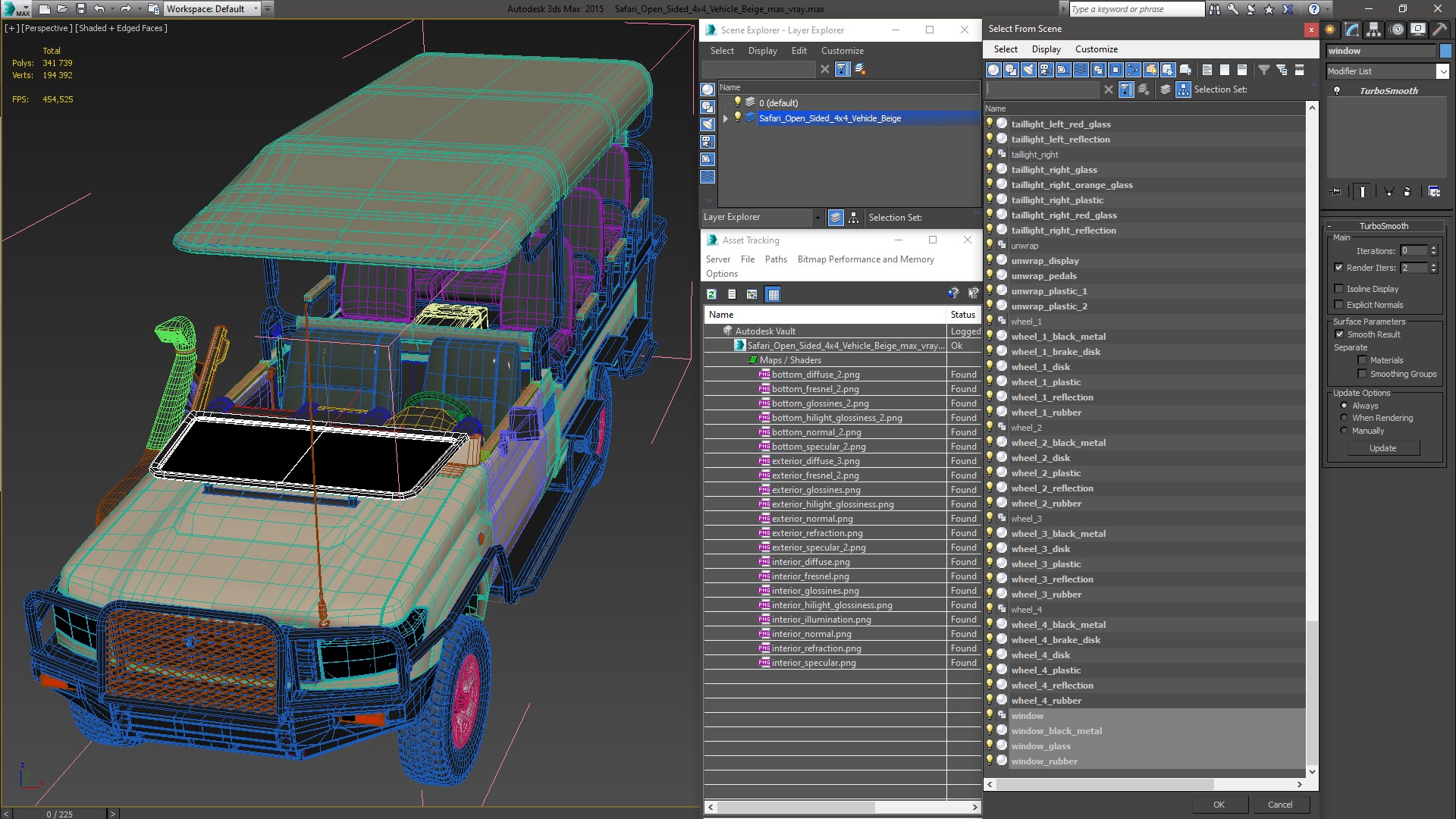Click the Undo arrow icon
Viewport: 1456px width, 819px height.
click(x=99, y=9)
